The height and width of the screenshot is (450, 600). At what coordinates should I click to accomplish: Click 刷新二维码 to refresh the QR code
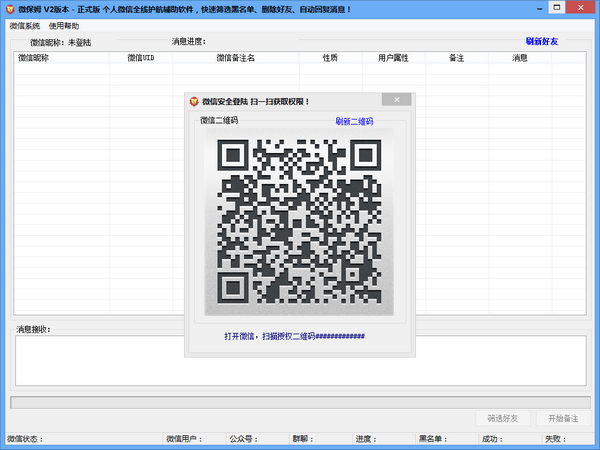[x=354, y=121]
